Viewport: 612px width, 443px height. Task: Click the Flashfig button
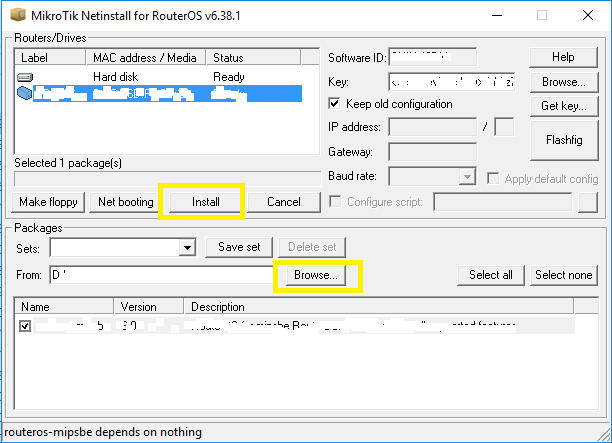(x=564, y=140)
